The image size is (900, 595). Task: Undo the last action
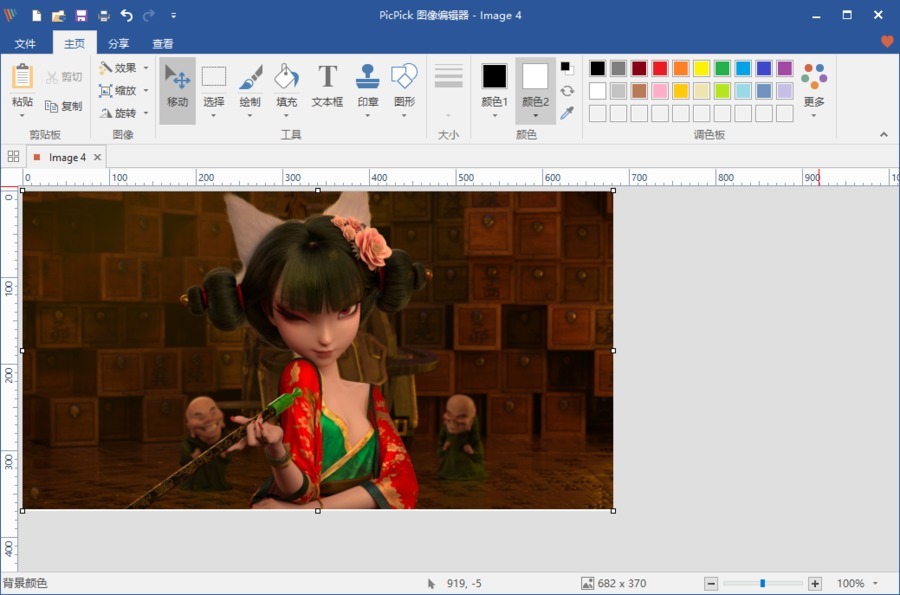tap(126, 15)
